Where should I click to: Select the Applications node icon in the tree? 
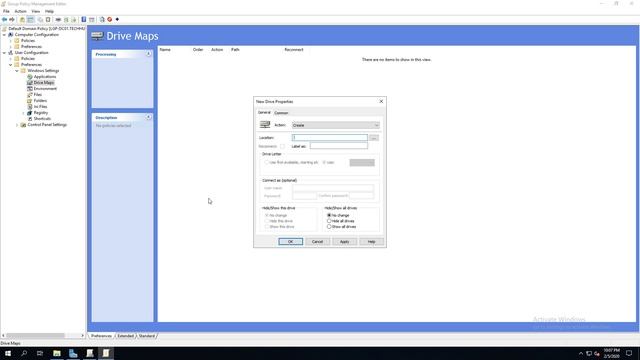[x=30, y=77]
